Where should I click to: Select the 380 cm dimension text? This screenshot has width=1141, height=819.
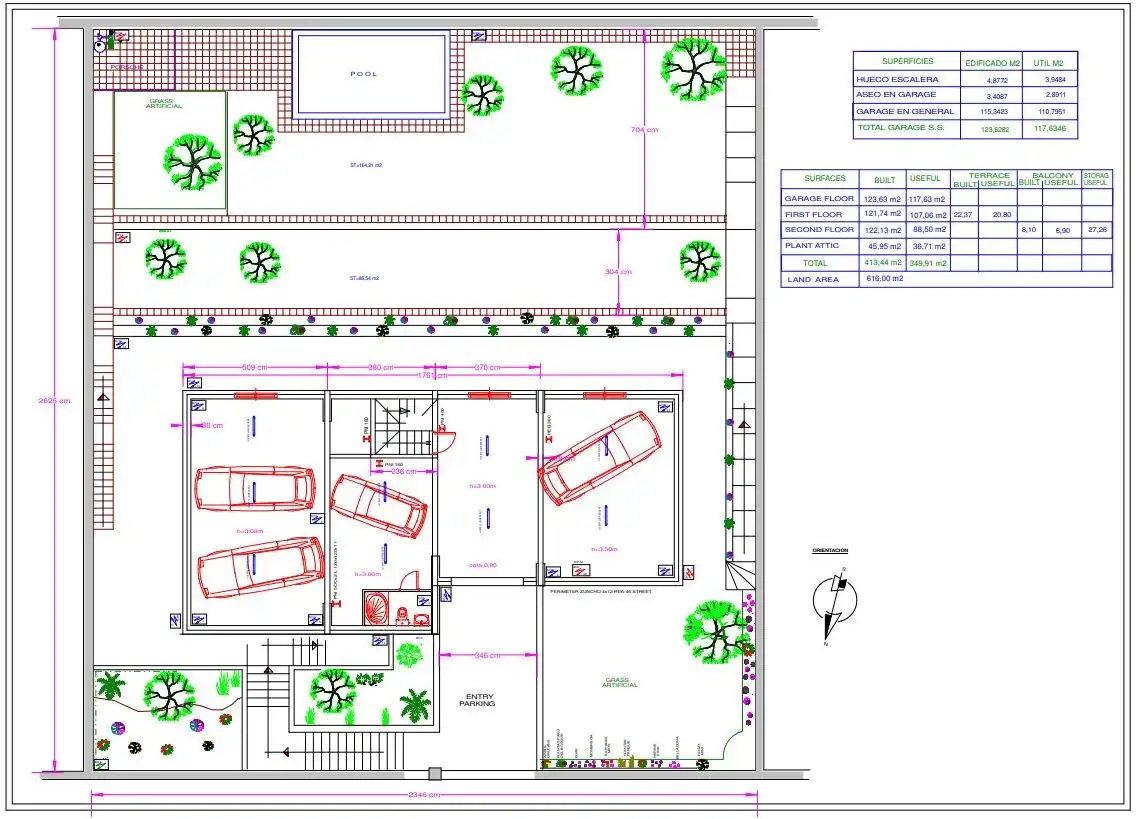click(381, 367)
